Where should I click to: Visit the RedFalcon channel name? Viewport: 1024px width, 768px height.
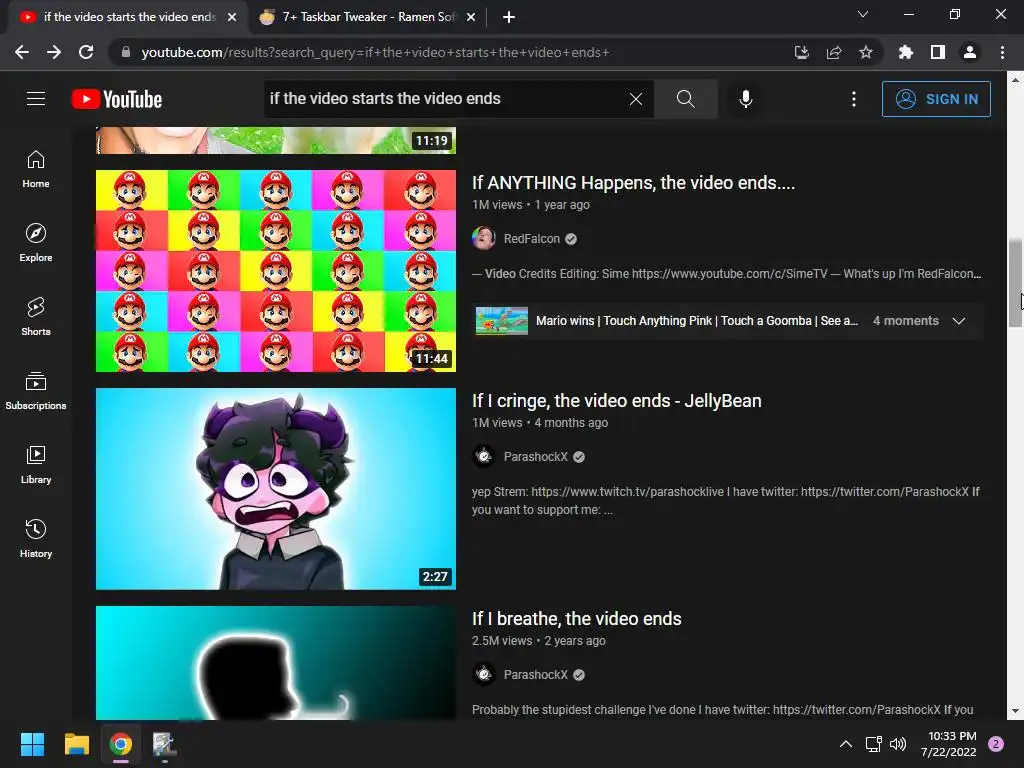pyautogui.click(x=532, y=239)
